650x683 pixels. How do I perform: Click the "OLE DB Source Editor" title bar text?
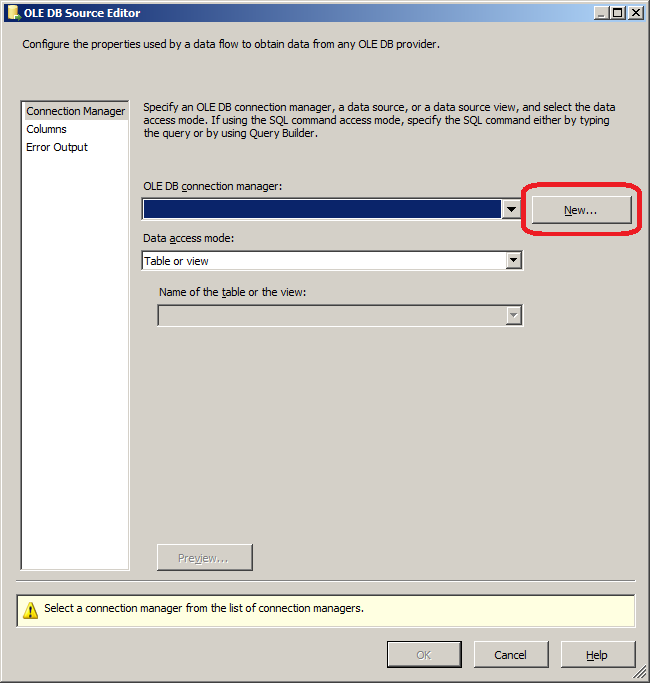[x=87, y=13]
